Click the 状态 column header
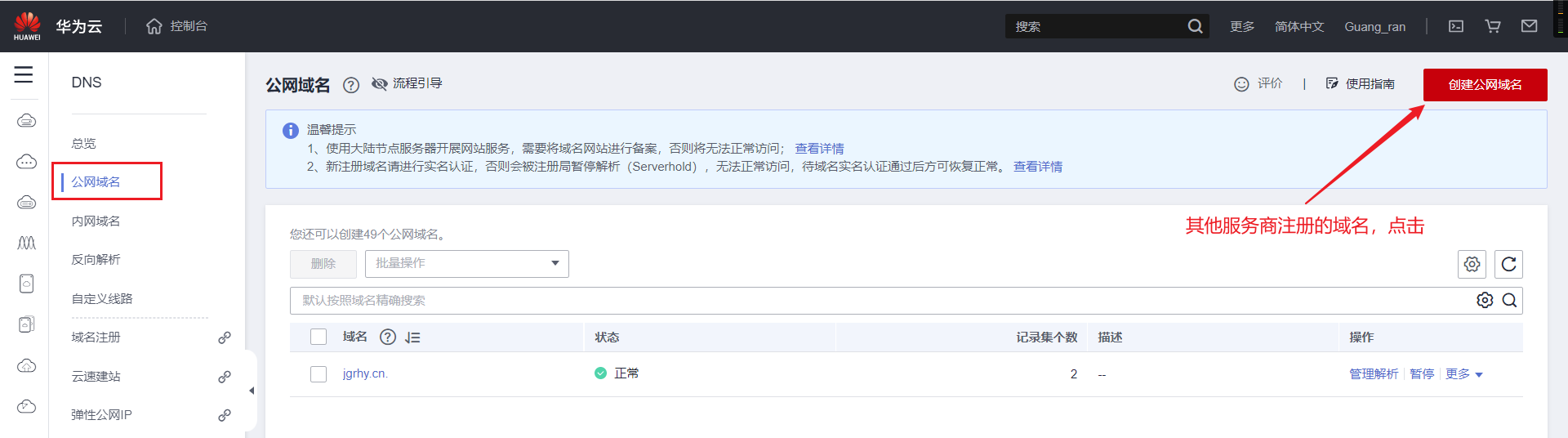The width and height of the screenshot is (1568, 438). (607, 337)
